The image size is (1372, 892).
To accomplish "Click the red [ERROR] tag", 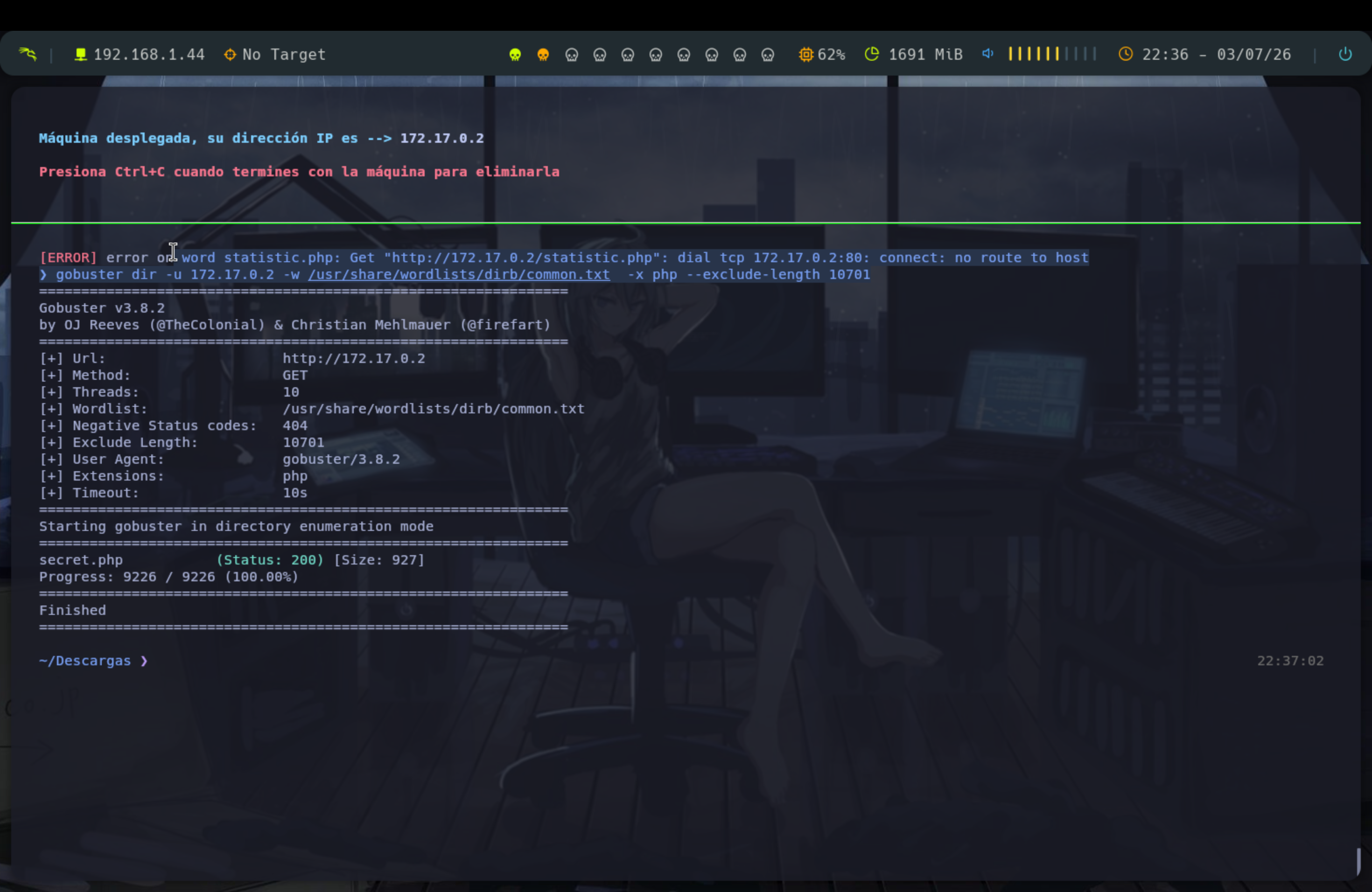I will (x=68, y=258).
